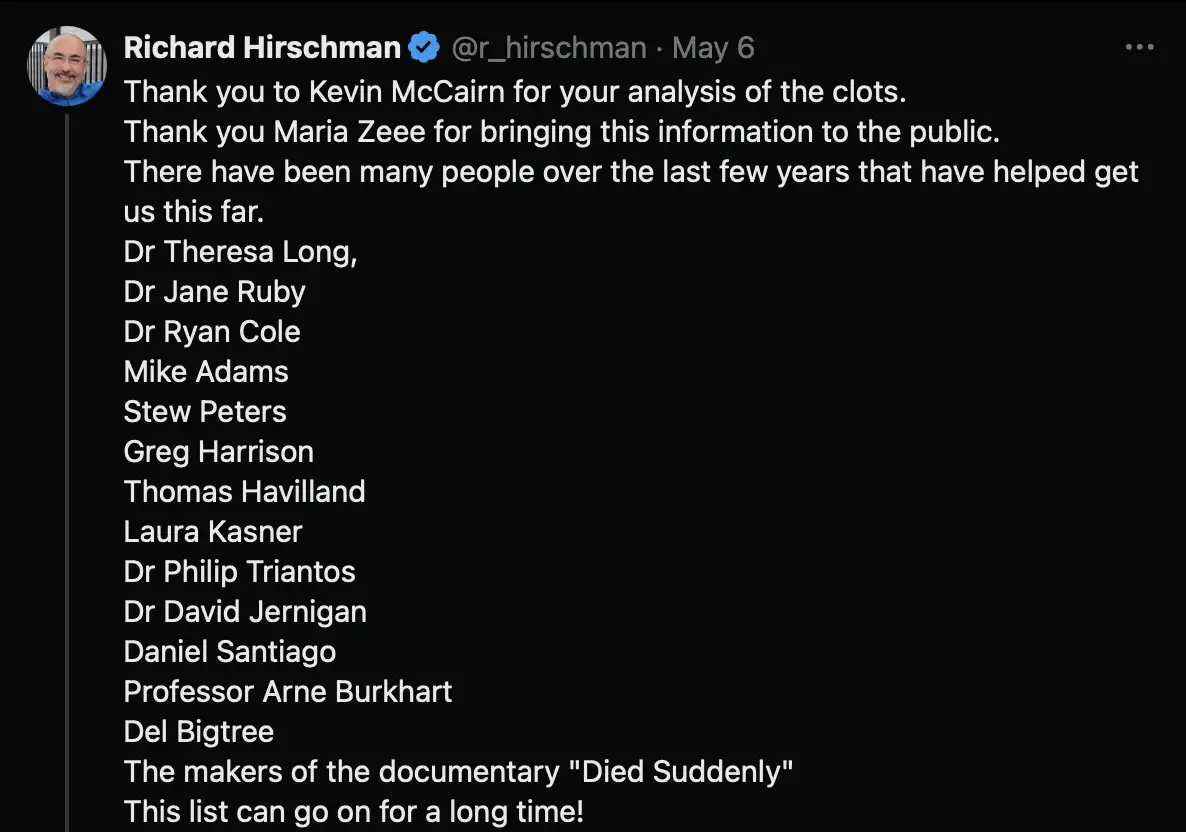The image size is (1186, 832).
Task: Click the name Mike Adams
Action: (206, 372)
